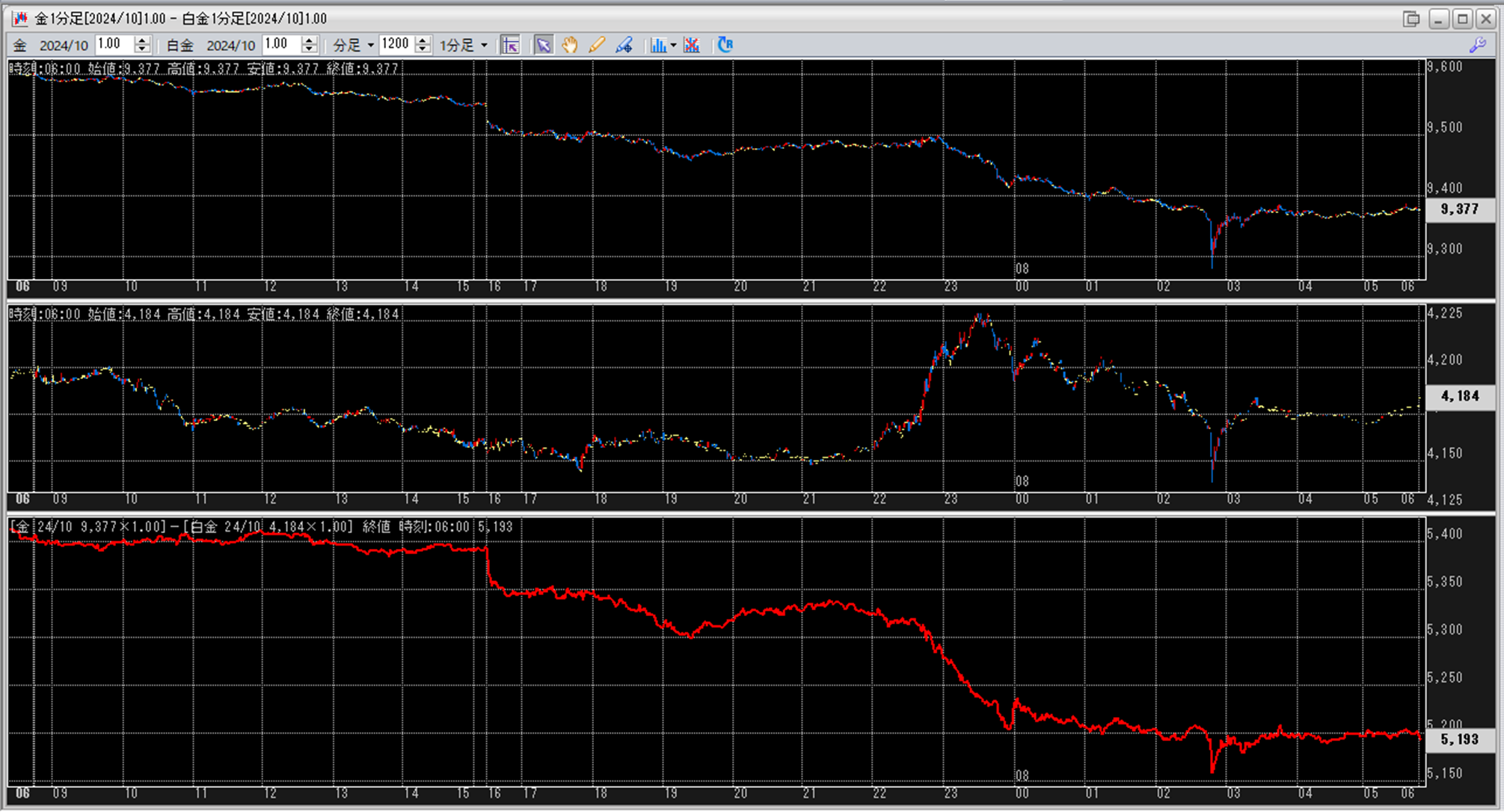Select the arrow pointer cursor tool
This screenshot has width=1504, height=812.
click(x=543, y=45)
